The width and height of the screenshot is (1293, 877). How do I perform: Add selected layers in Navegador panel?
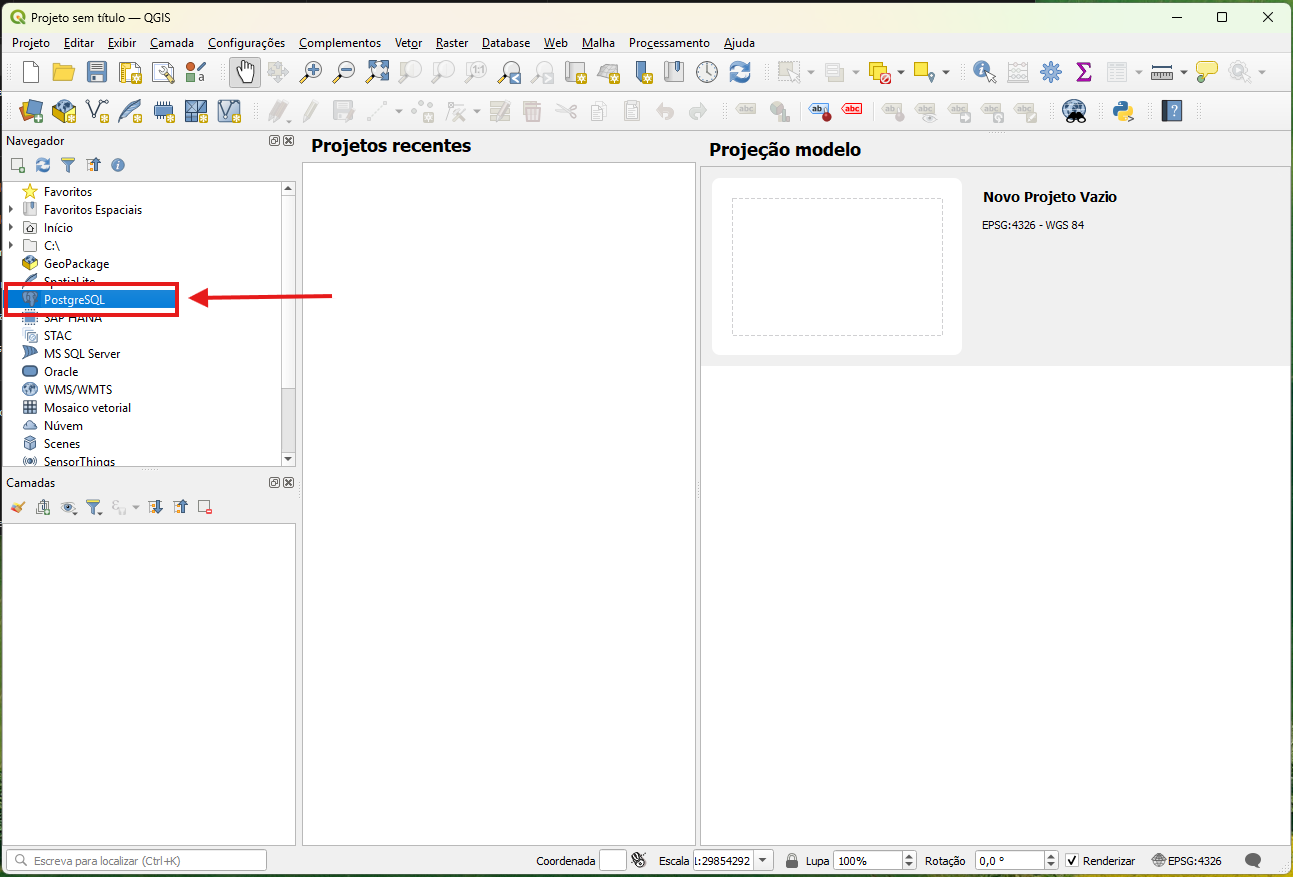tap(18, 165)
